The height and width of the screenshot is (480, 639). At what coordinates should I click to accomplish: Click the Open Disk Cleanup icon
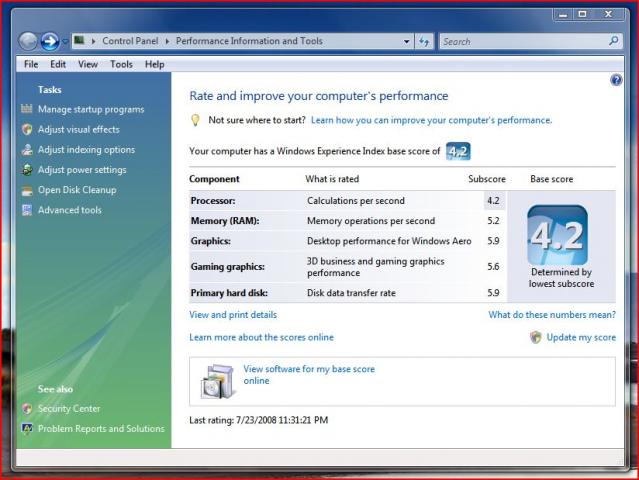point(27,190)
